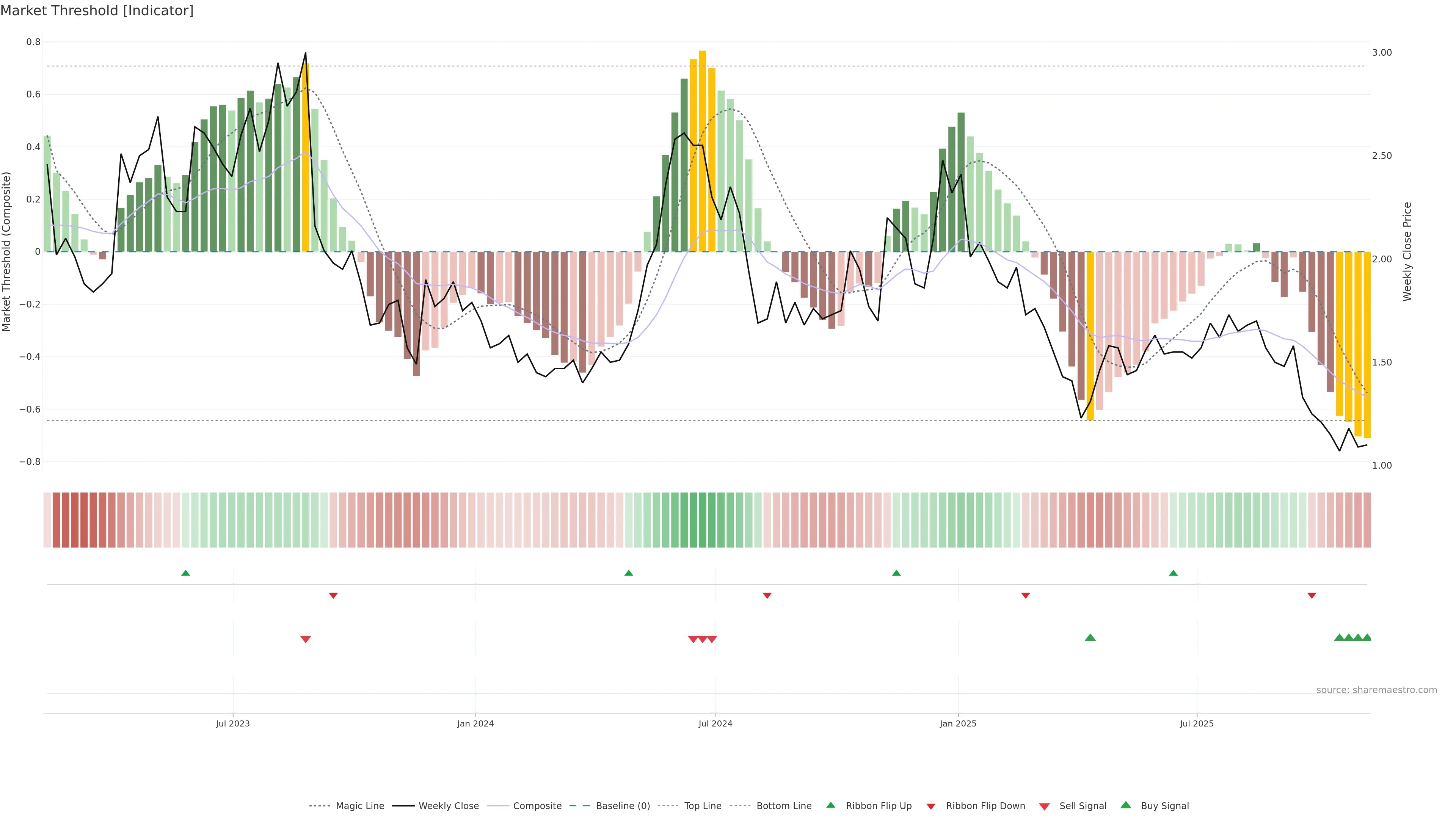Click the source: sharemaestro.com text
The height and width of the screenshot is (819, 1456).
(x=1376, y=690)
